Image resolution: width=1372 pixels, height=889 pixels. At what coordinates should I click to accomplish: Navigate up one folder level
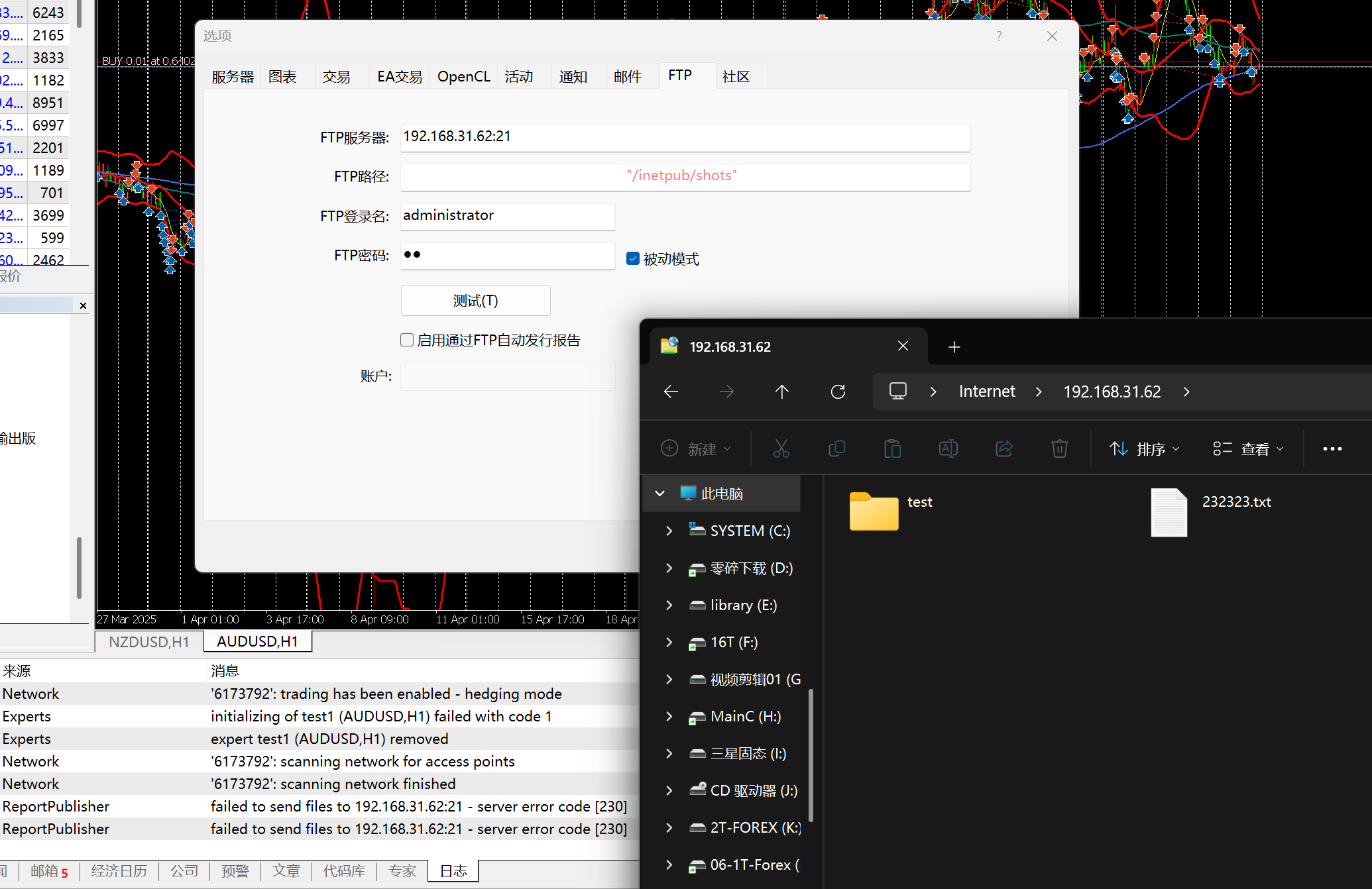781,392
